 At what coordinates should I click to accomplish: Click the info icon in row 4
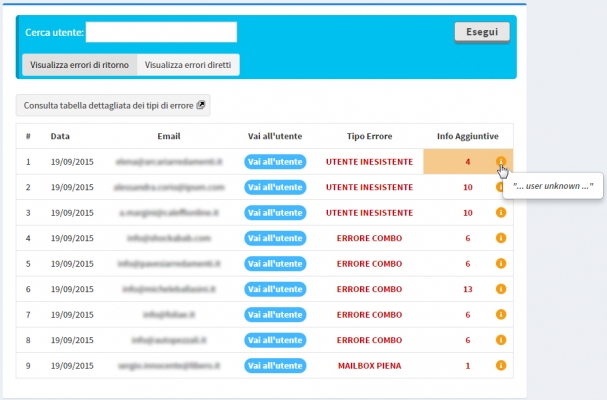coord(501,238)
